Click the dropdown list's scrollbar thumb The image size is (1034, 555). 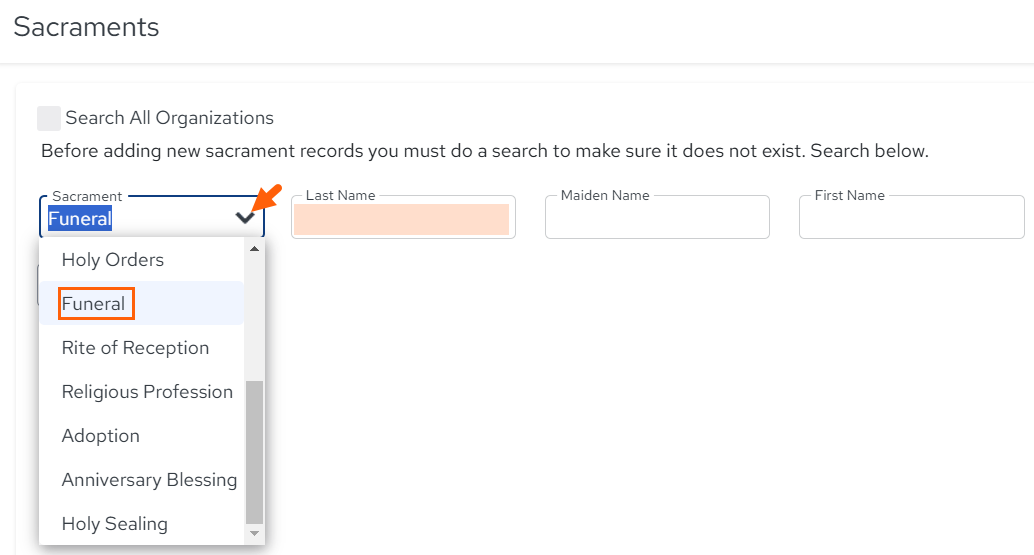click(x=255, y=452)
